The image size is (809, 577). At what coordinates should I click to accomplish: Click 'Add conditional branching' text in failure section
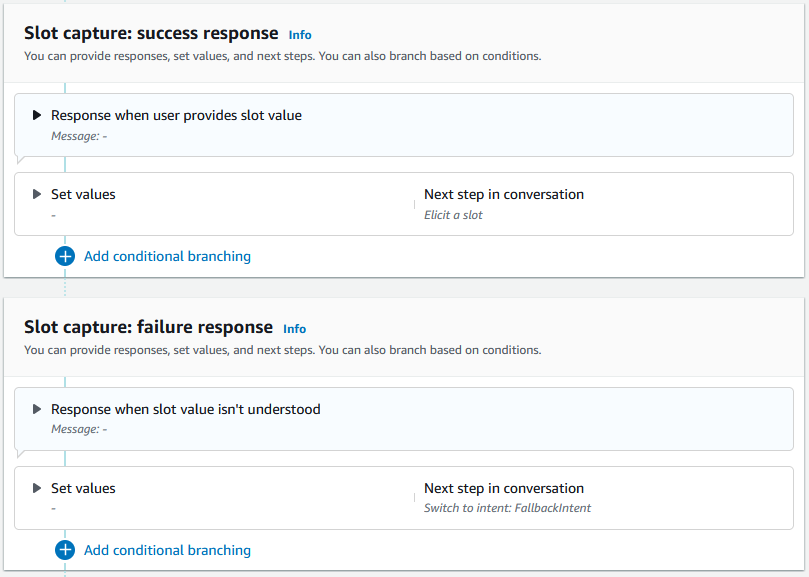(x=167, y=550)
